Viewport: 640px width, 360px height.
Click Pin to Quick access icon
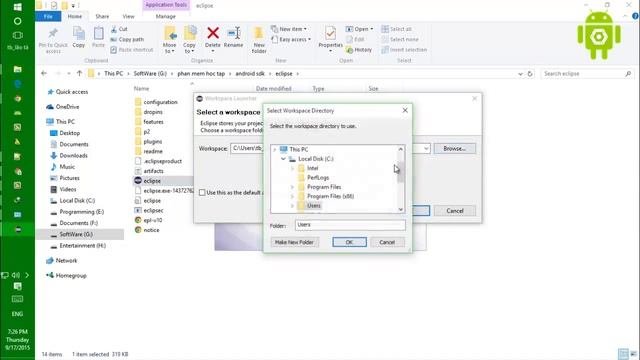(53, 33)
